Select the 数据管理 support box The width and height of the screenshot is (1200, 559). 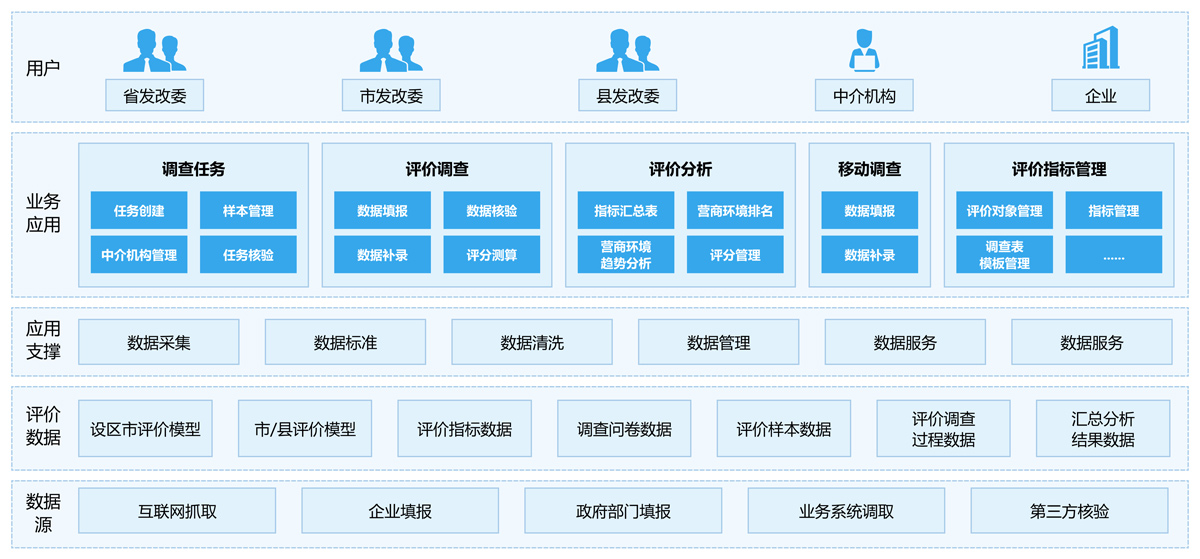(x=719, y=342)
